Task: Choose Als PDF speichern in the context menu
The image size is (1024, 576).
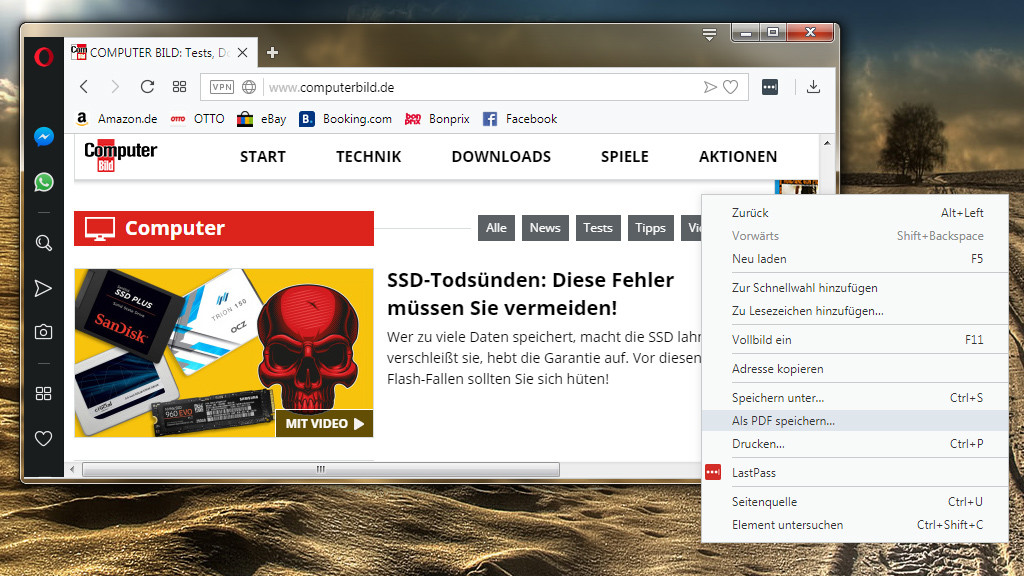Action: pos(855,421)
